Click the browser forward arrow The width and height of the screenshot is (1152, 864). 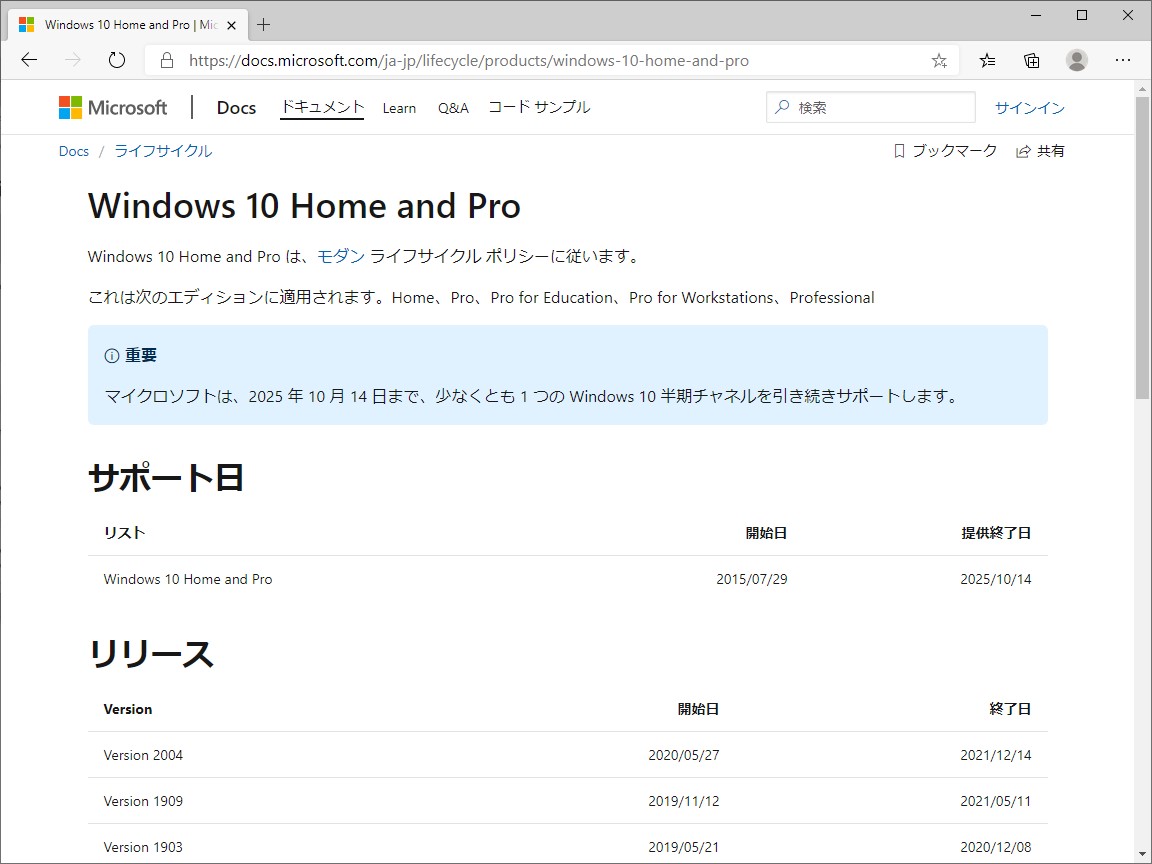pos(73,60)
